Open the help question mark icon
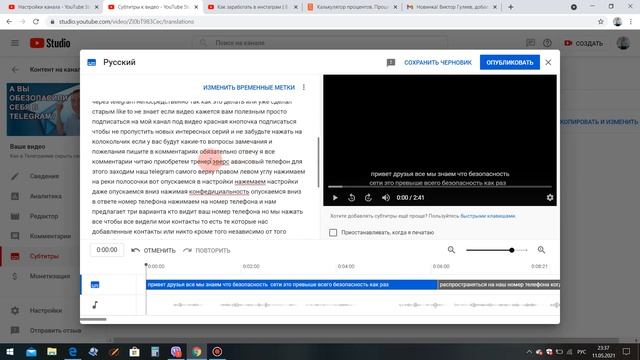The height and width of the screenshot is (360, 640). (x=547, y=43)
